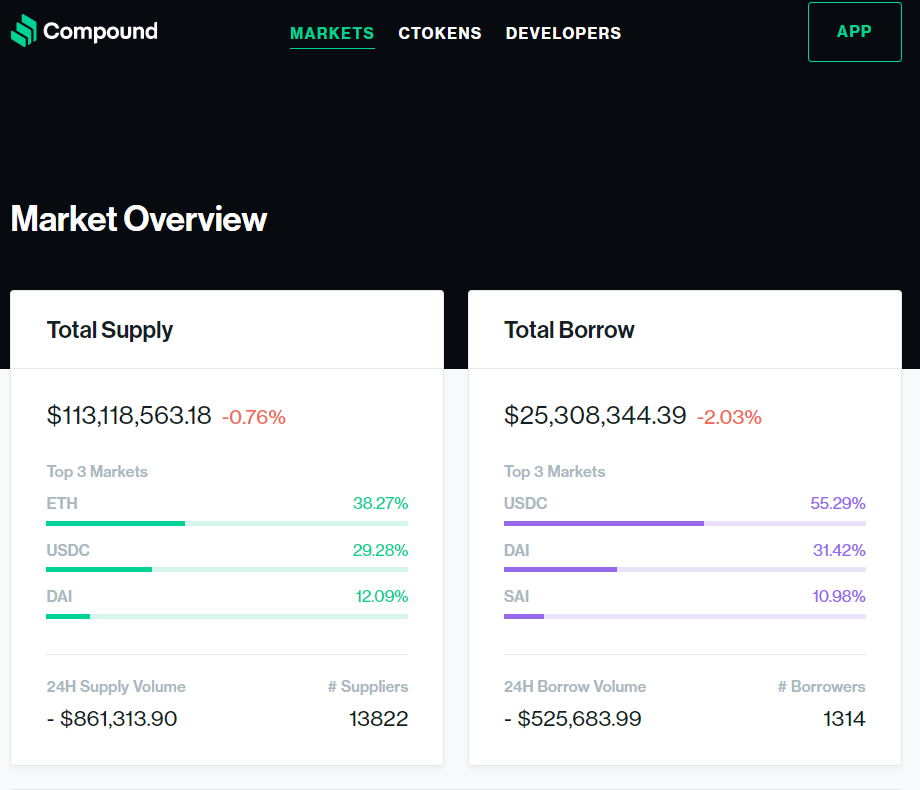Click the 55.29% USDC borrow share
920x790 pixels.
pyautogui.click(x=838, y=504)
